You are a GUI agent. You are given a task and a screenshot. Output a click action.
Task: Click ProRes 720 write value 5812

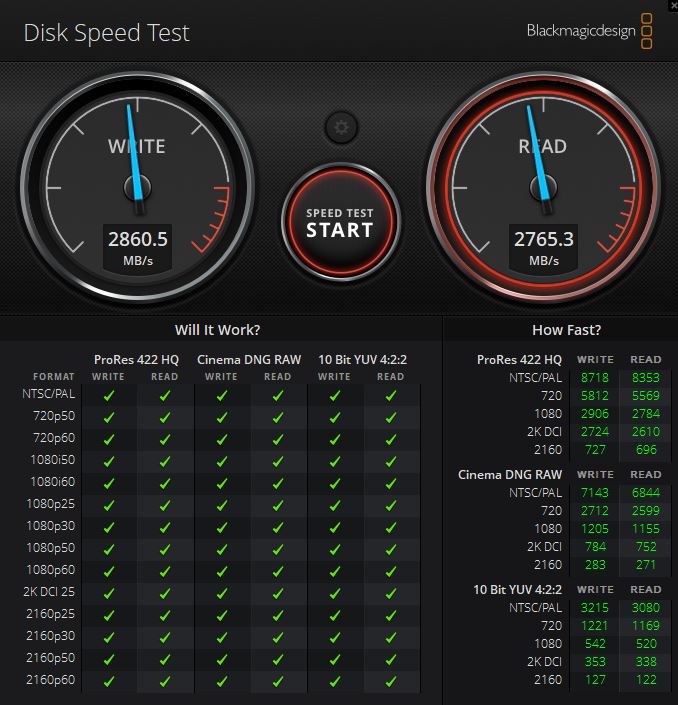[x=594, y=396]
